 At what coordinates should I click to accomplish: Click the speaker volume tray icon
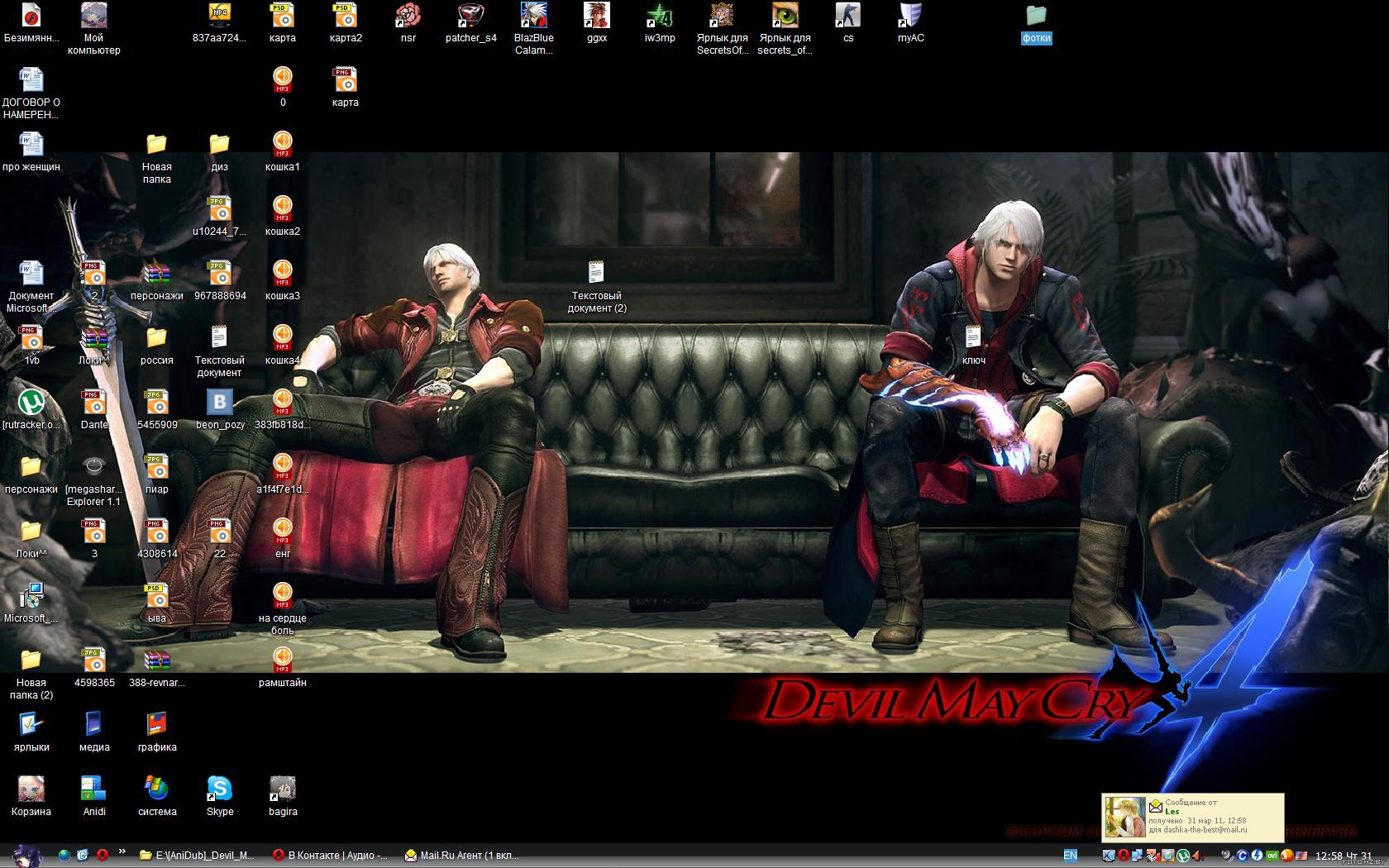click(x=1198, y=856)
